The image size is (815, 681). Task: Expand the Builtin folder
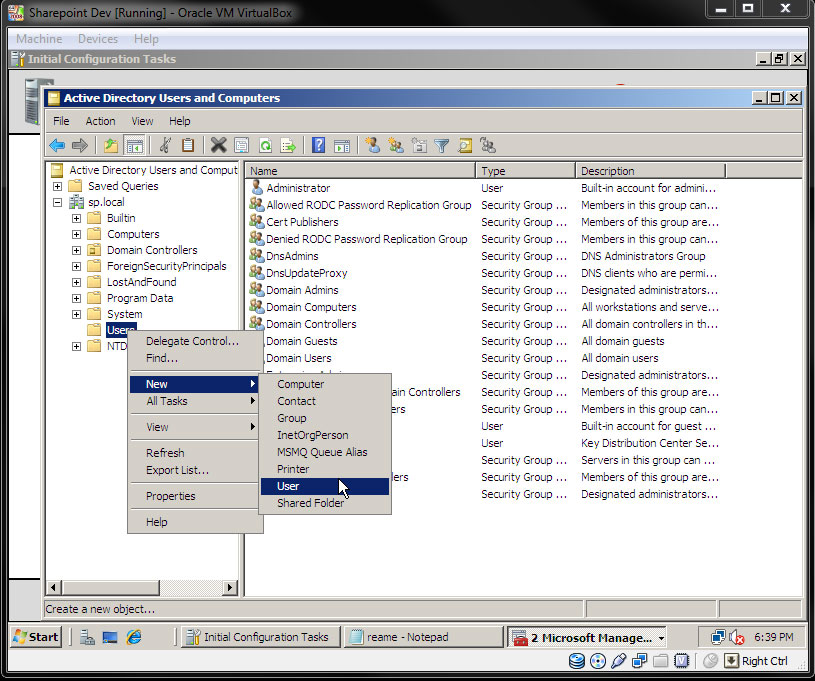pos(76,218)
